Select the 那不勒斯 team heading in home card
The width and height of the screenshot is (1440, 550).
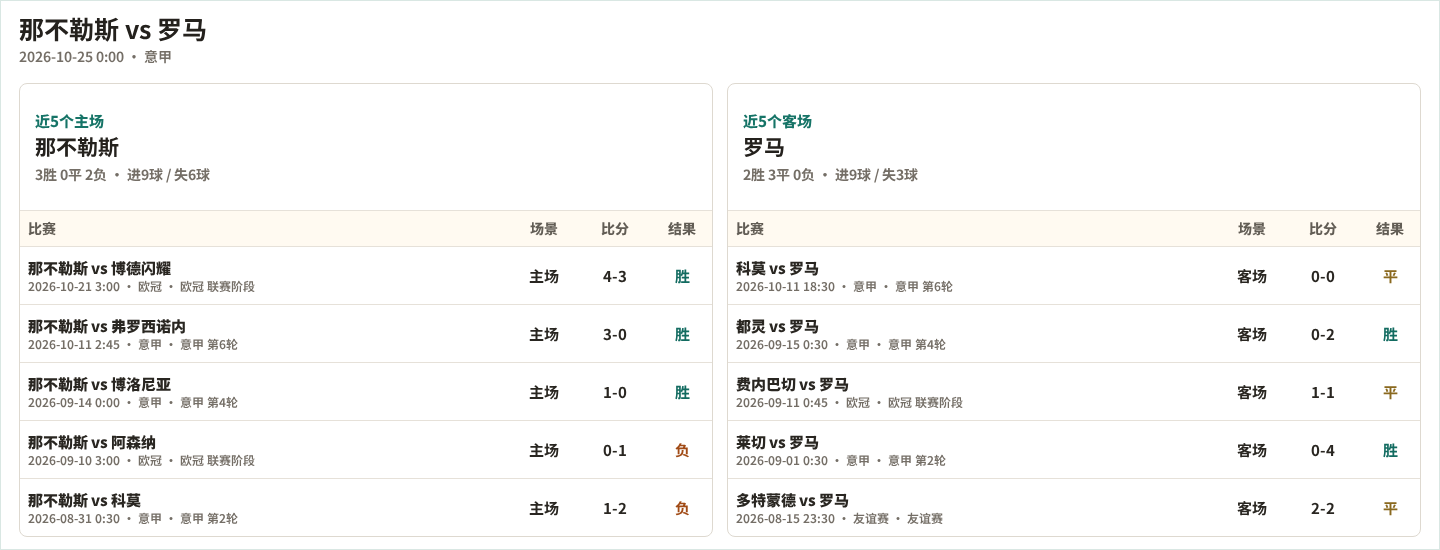point(77,148)
